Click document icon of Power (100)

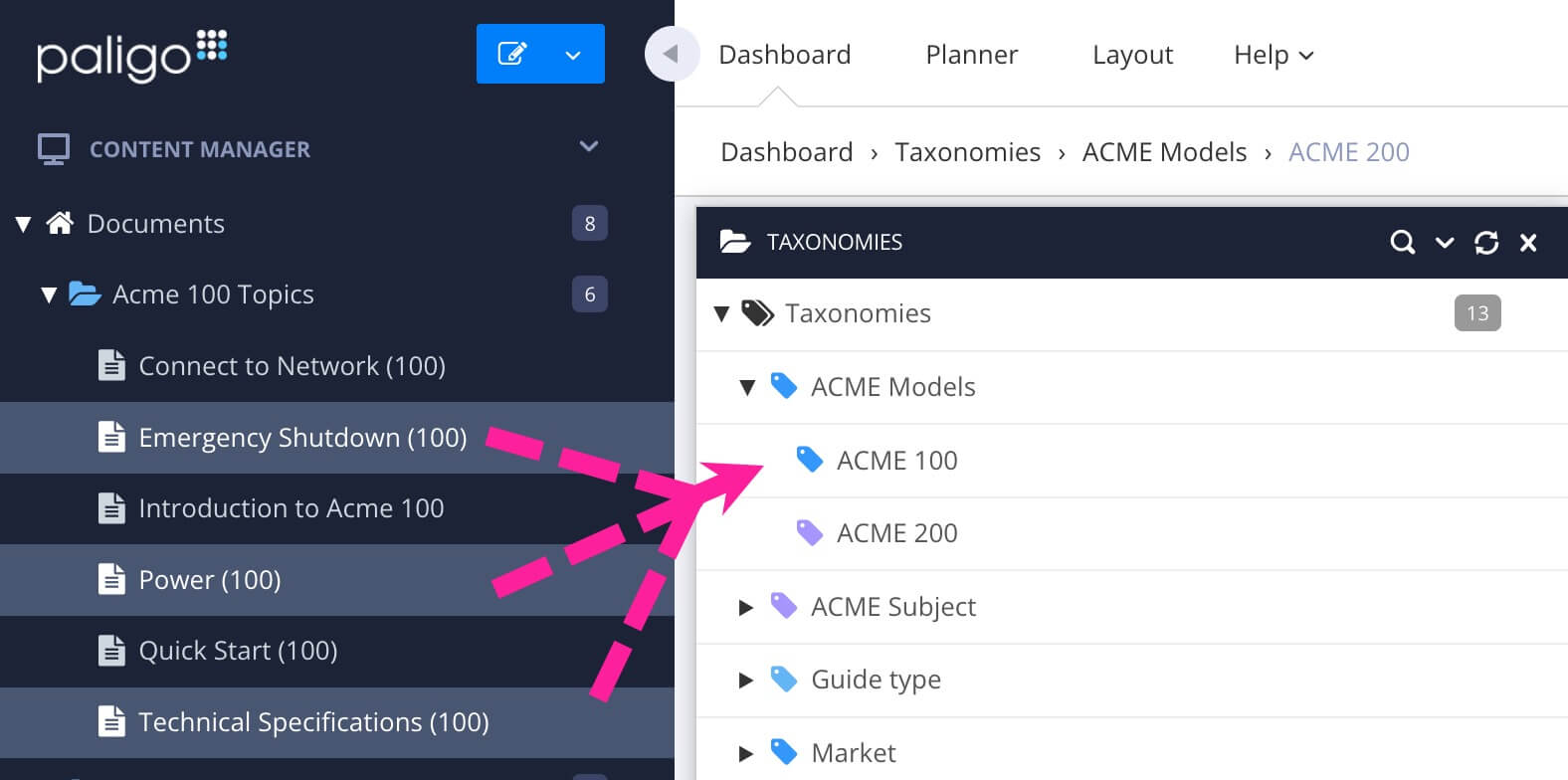click(x=111, y=579)
